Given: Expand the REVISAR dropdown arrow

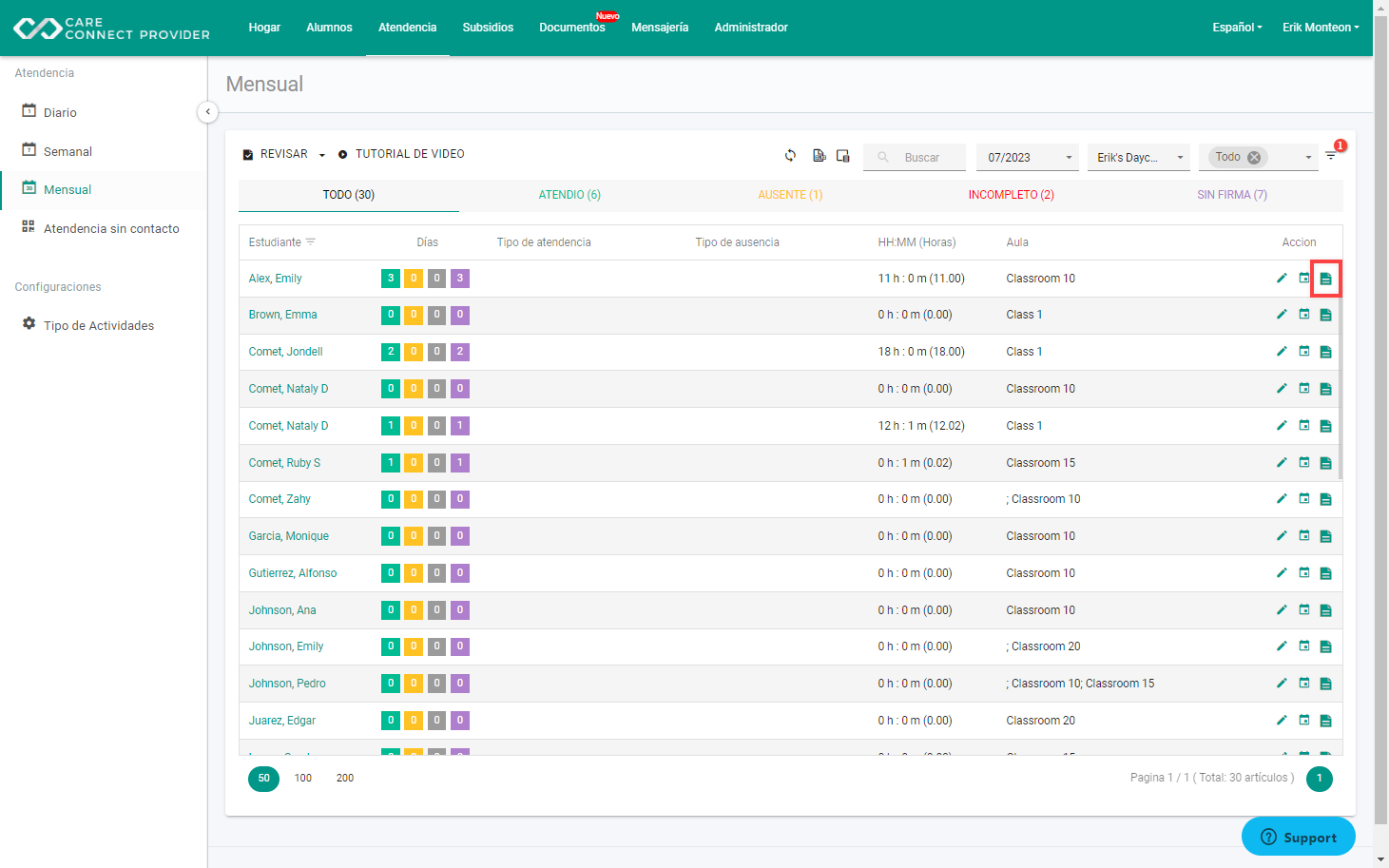Looking at the screenshot, I should 322,155.
